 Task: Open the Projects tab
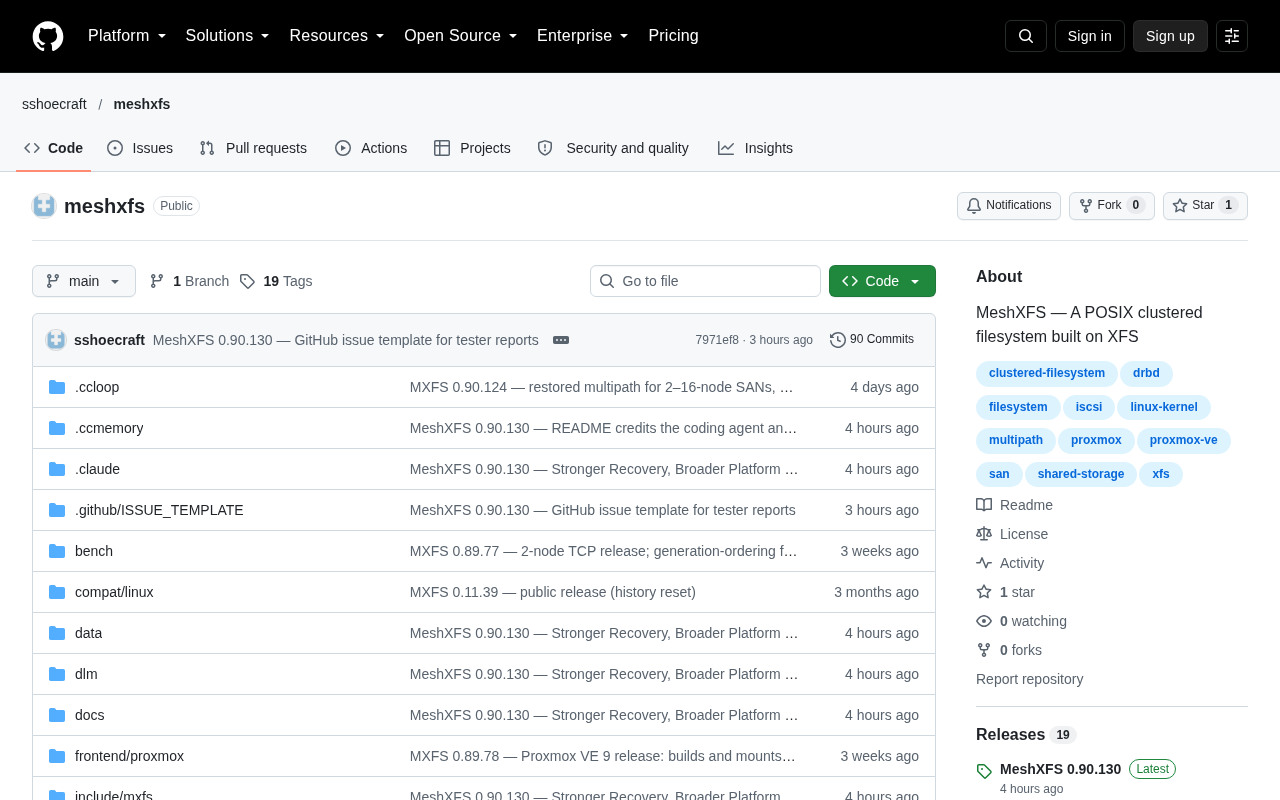(472, 148)
